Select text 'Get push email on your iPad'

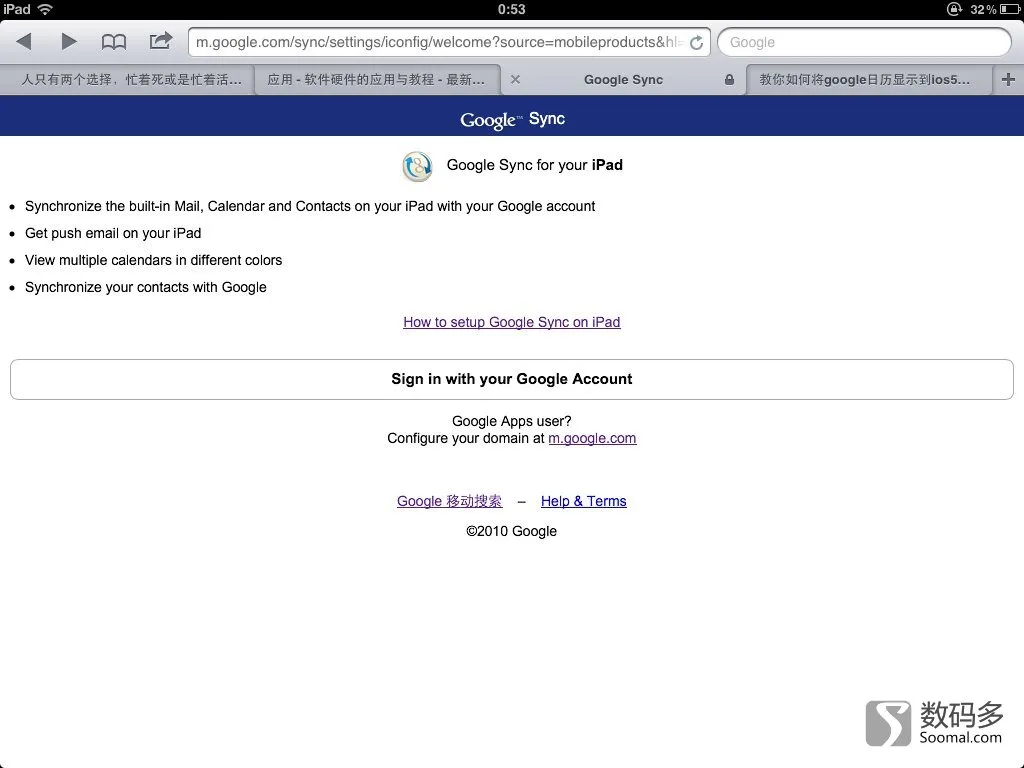113,233
